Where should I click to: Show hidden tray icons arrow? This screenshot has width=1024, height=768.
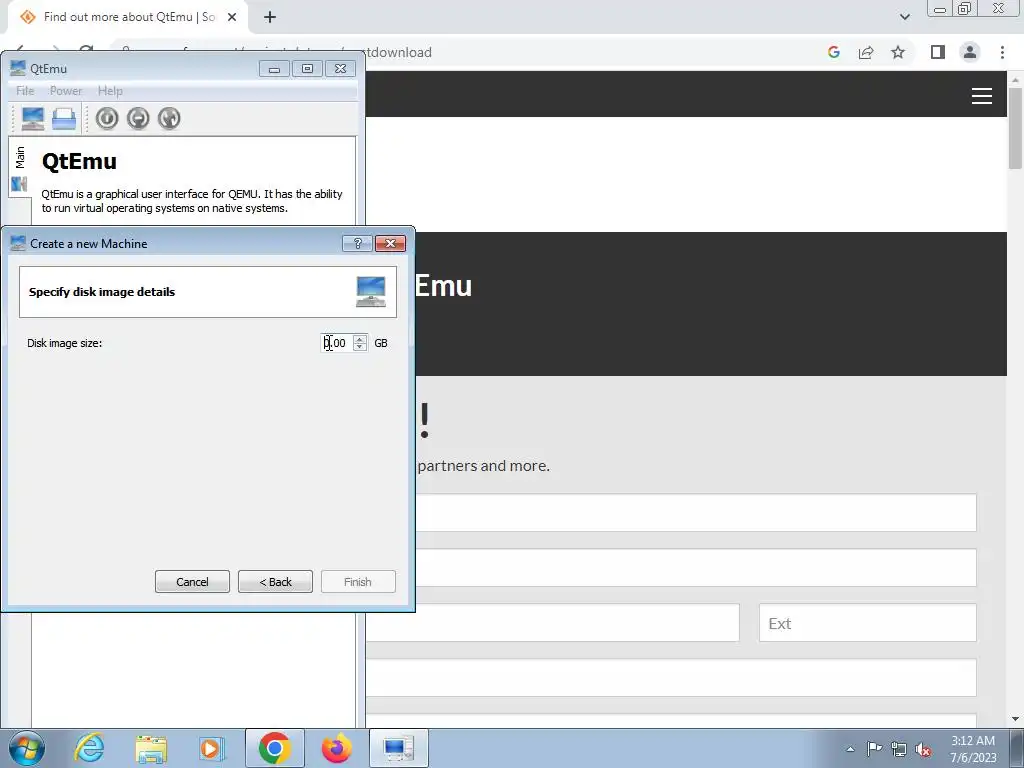point(850,749)
